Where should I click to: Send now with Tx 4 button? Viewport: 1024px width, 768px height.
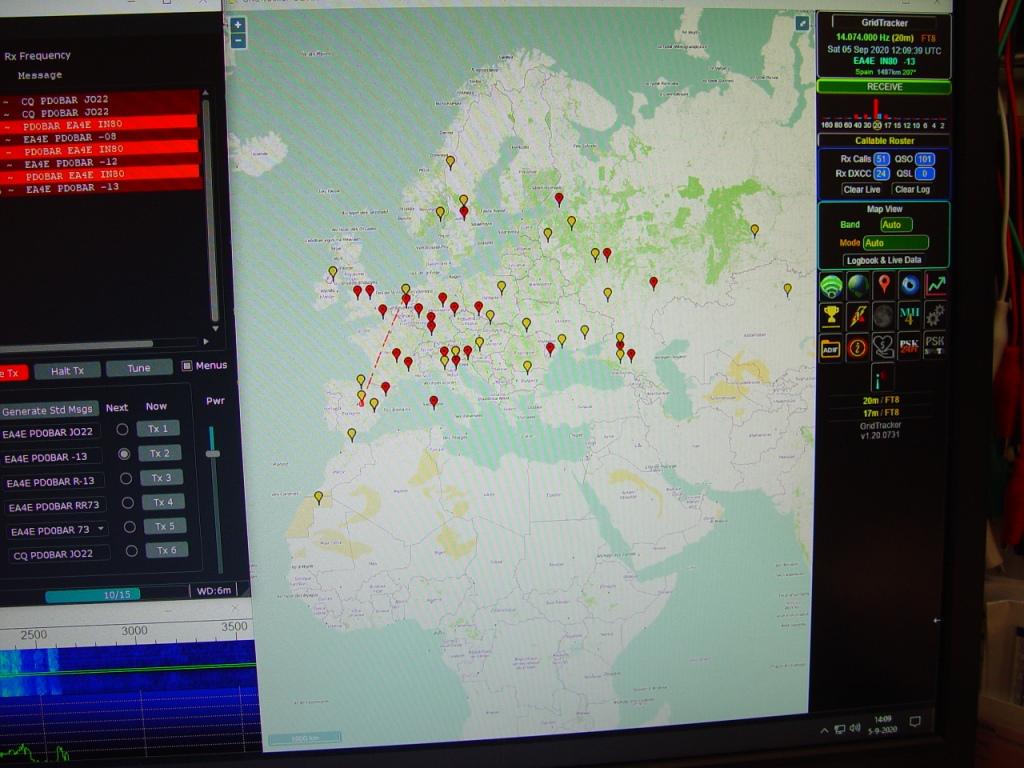pos(163,502)
